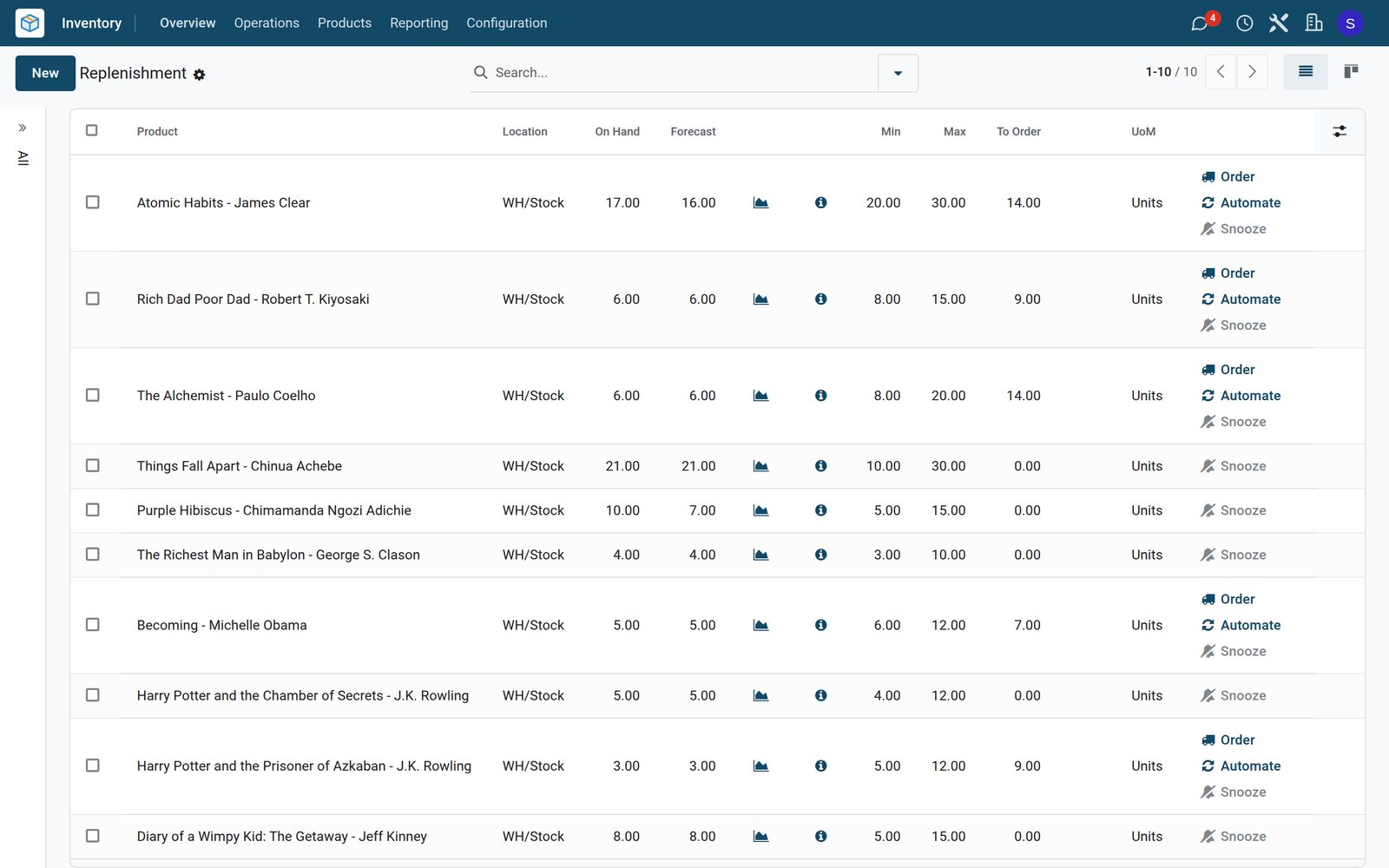
Task: Snooze the Things Fall Apart rule
Action: click(x=1234, y=466)
